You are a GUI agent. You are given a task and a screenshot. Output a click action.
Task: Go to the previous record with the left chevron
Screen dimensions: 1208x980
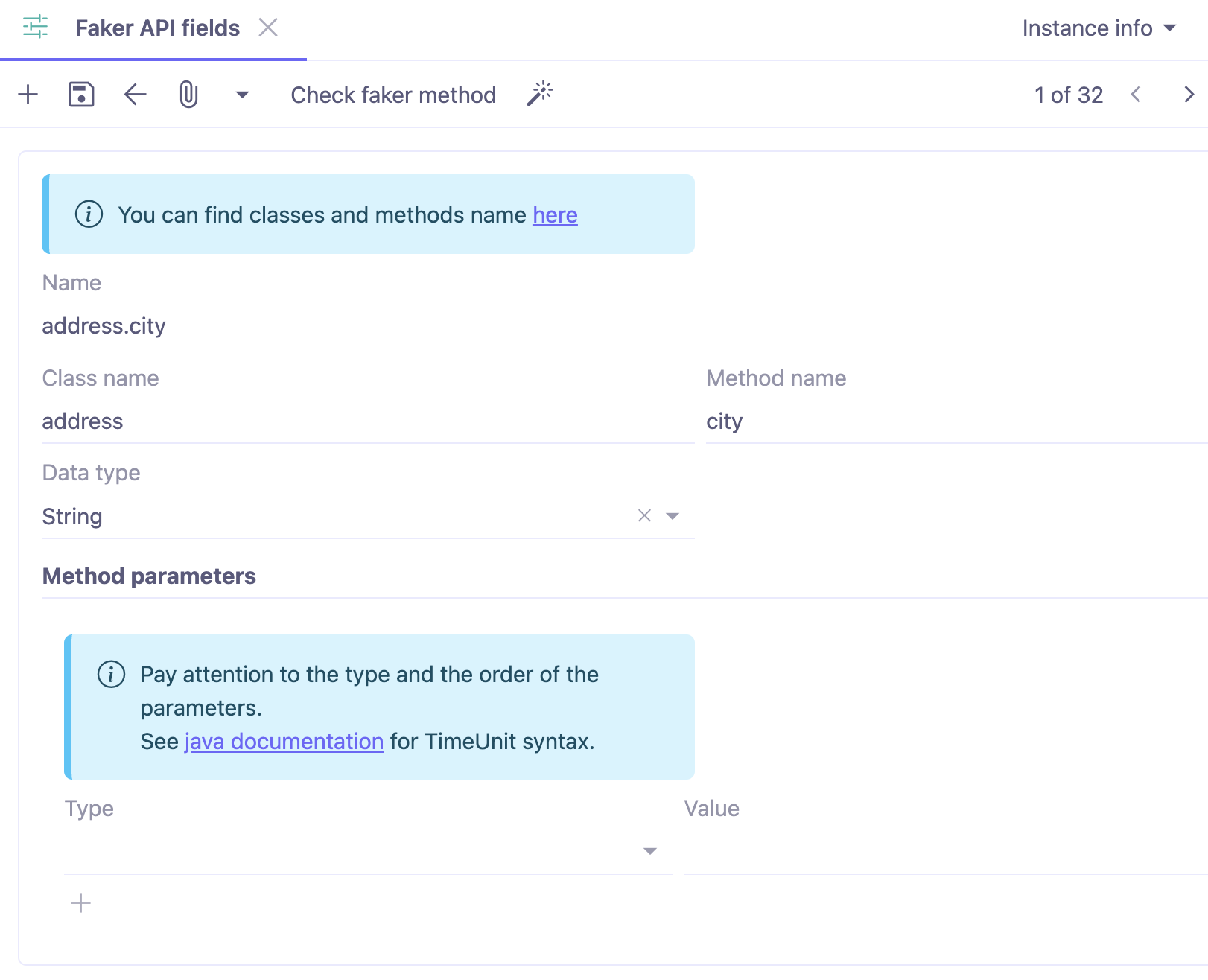pos(1136,95)
